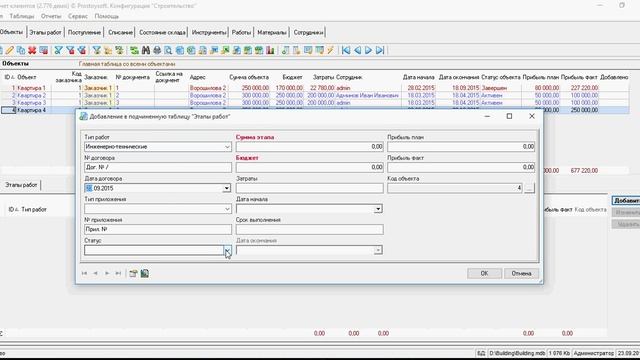This screenshot has height=360, width=640.
Task: Click the previous-record arrow in dialog footer
Action: coord(96,273)
